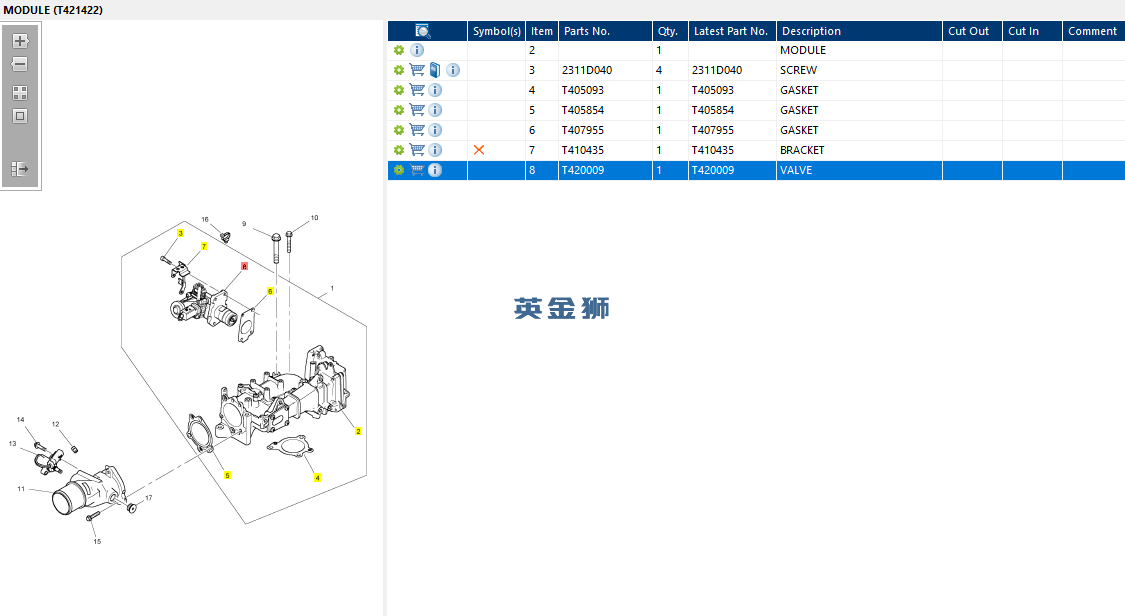Add SCREW 2311D040 to cart
Viewport: 1125px width, 616px height.
pos(417,70)
